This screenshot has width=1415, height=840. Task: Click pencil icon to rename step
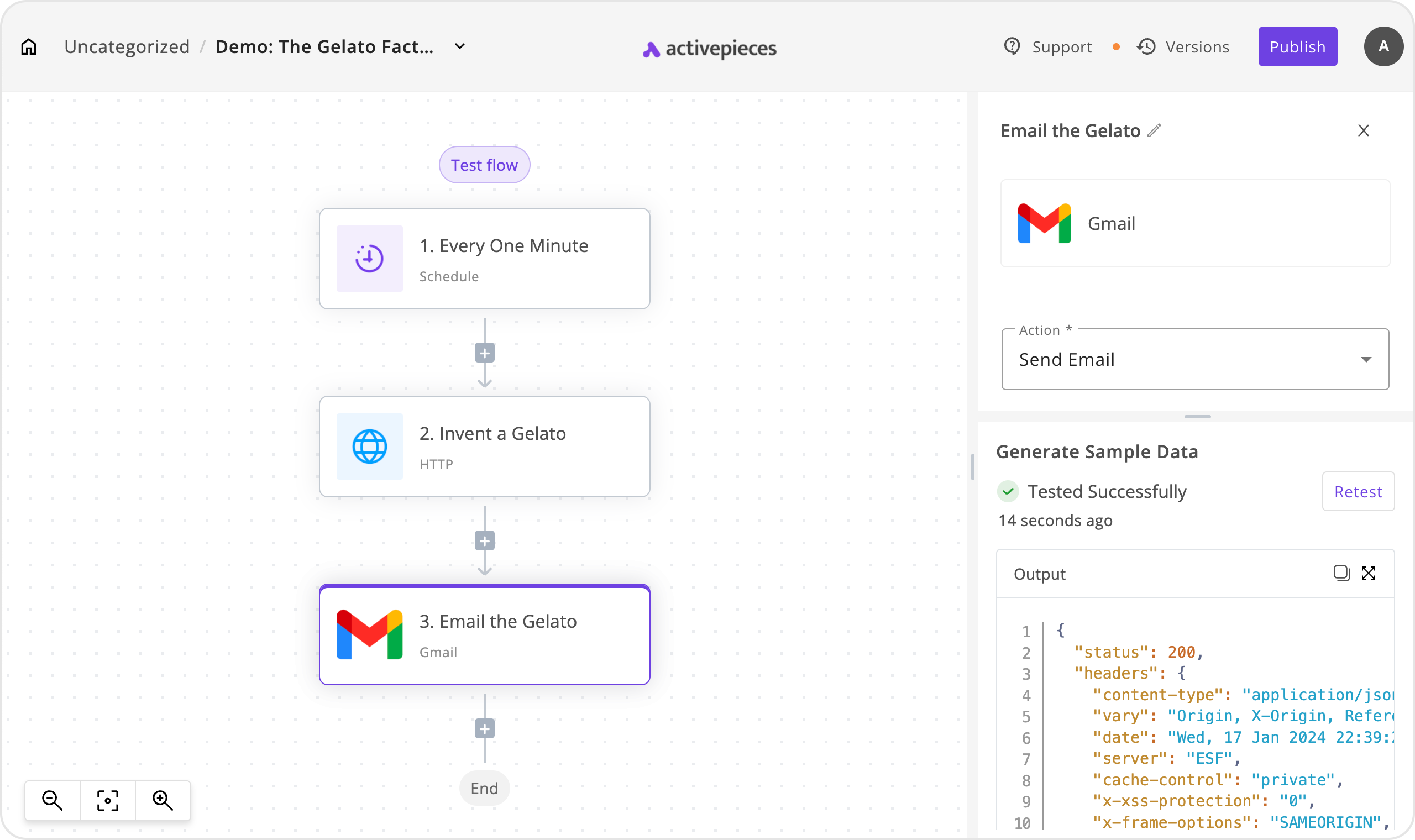click(1155, 131)
